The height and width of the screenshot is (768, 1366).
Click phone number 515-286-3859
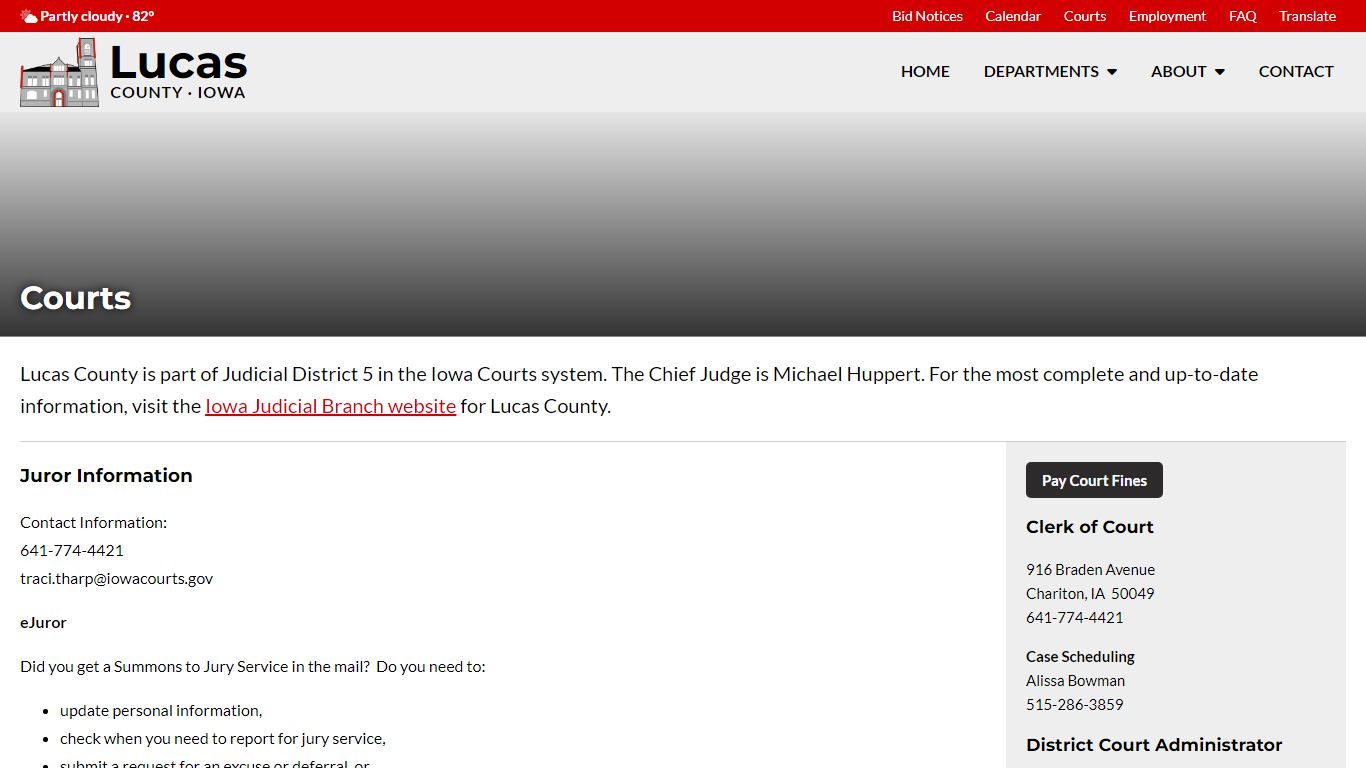click(x=1074, y=704)
